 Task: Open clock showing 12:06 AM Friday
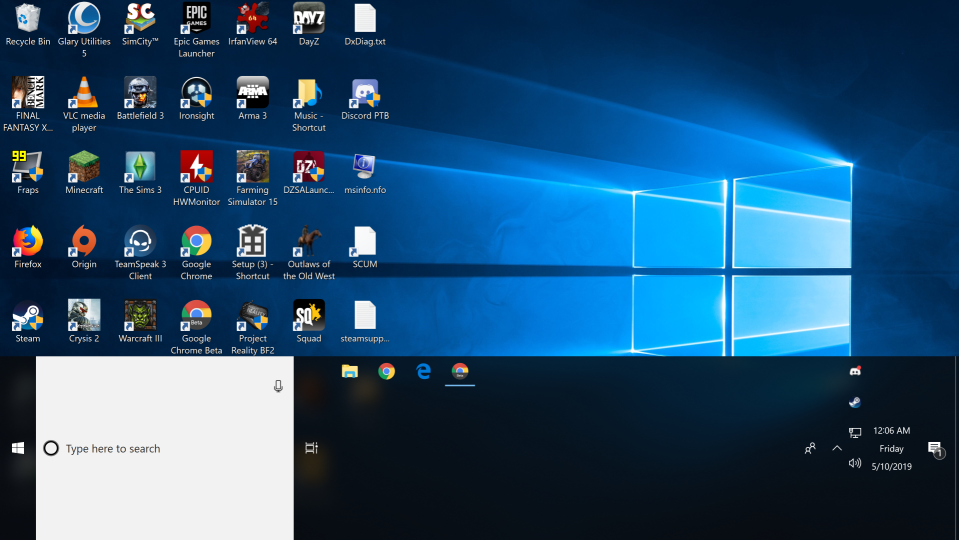coord(892,448)
